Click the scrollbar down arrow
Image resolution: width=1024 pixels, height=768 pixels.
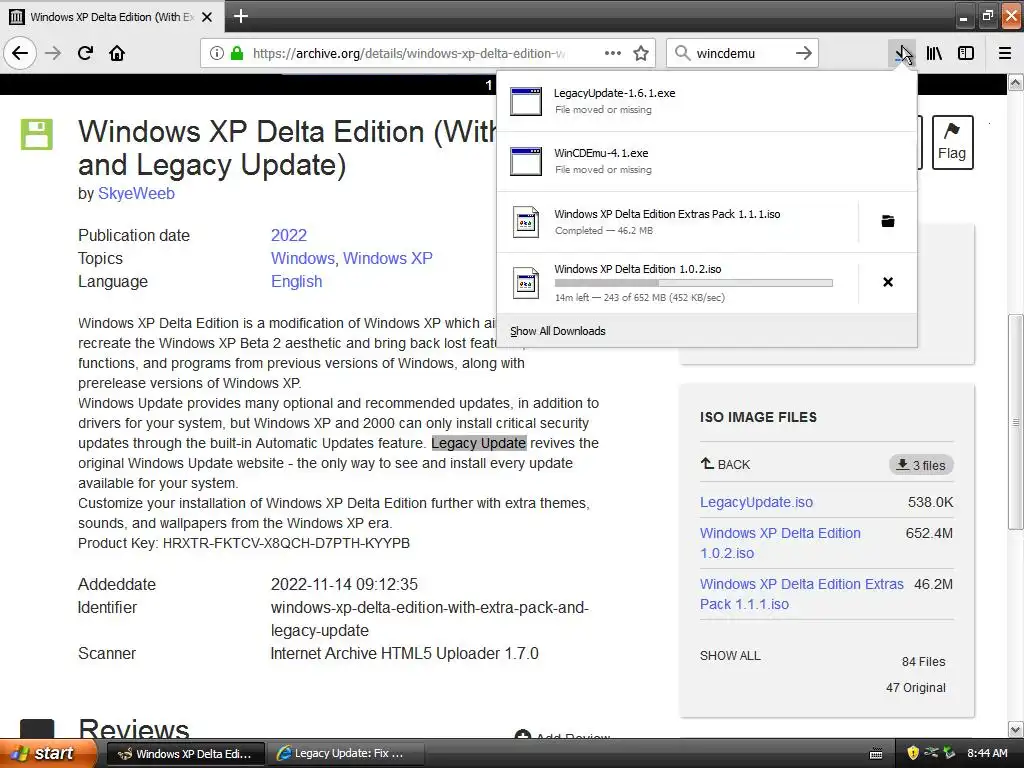click(x=1015, y=729)
